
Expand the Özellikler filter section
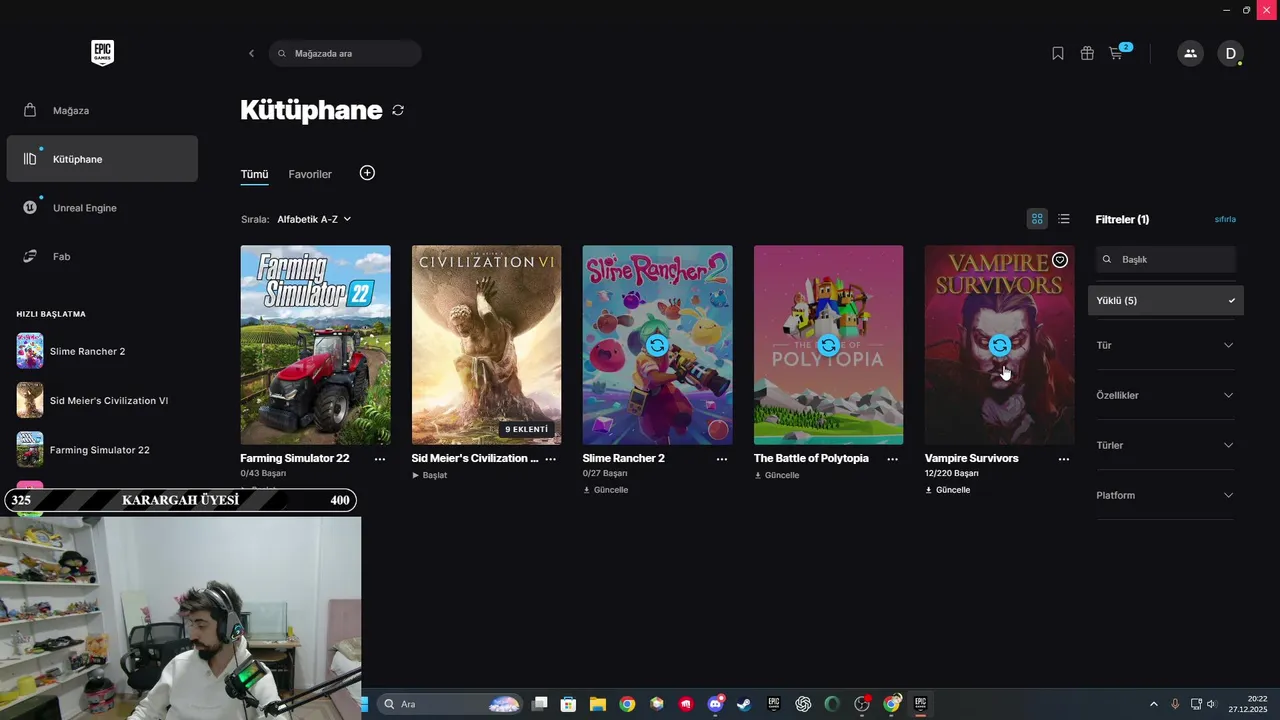pos(1166,395)
